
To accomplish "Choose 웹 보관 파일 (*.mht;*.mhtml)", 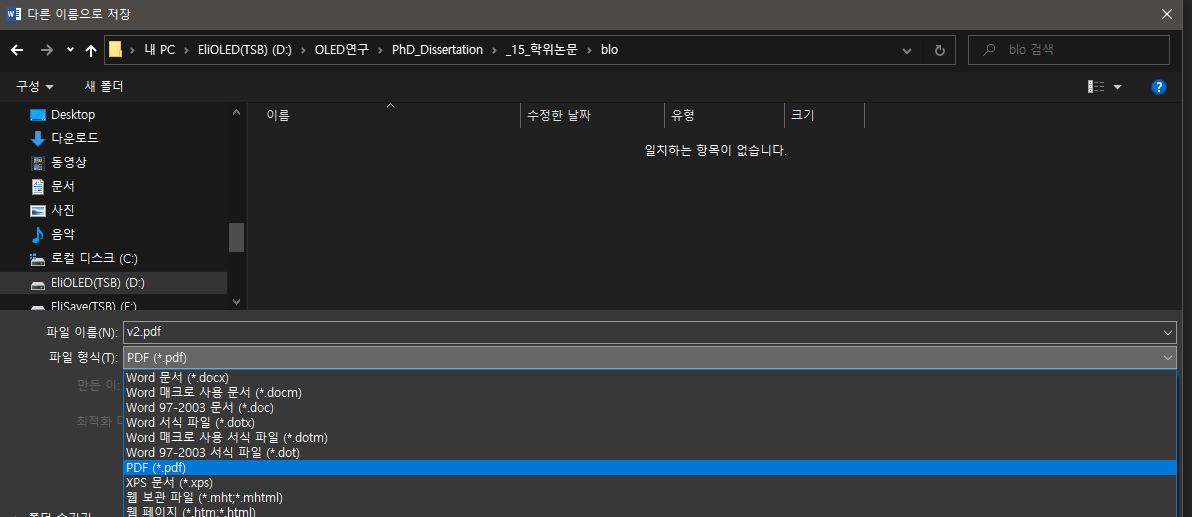I will point(650,497).
